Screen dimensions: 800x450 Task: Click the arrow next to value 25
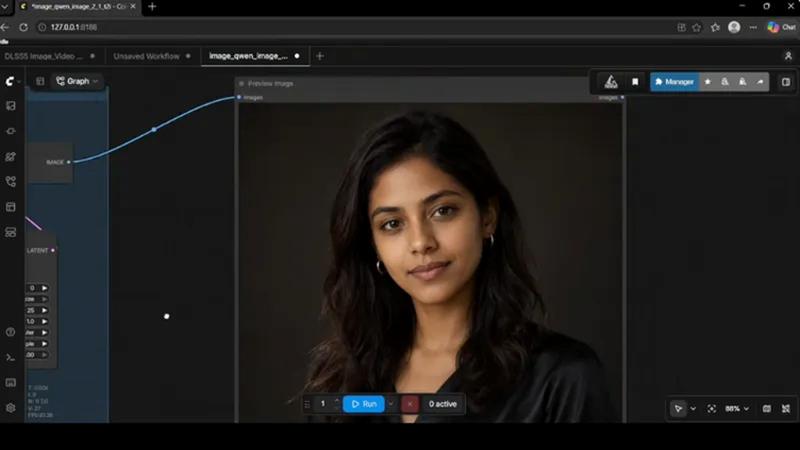click(44, 310)
